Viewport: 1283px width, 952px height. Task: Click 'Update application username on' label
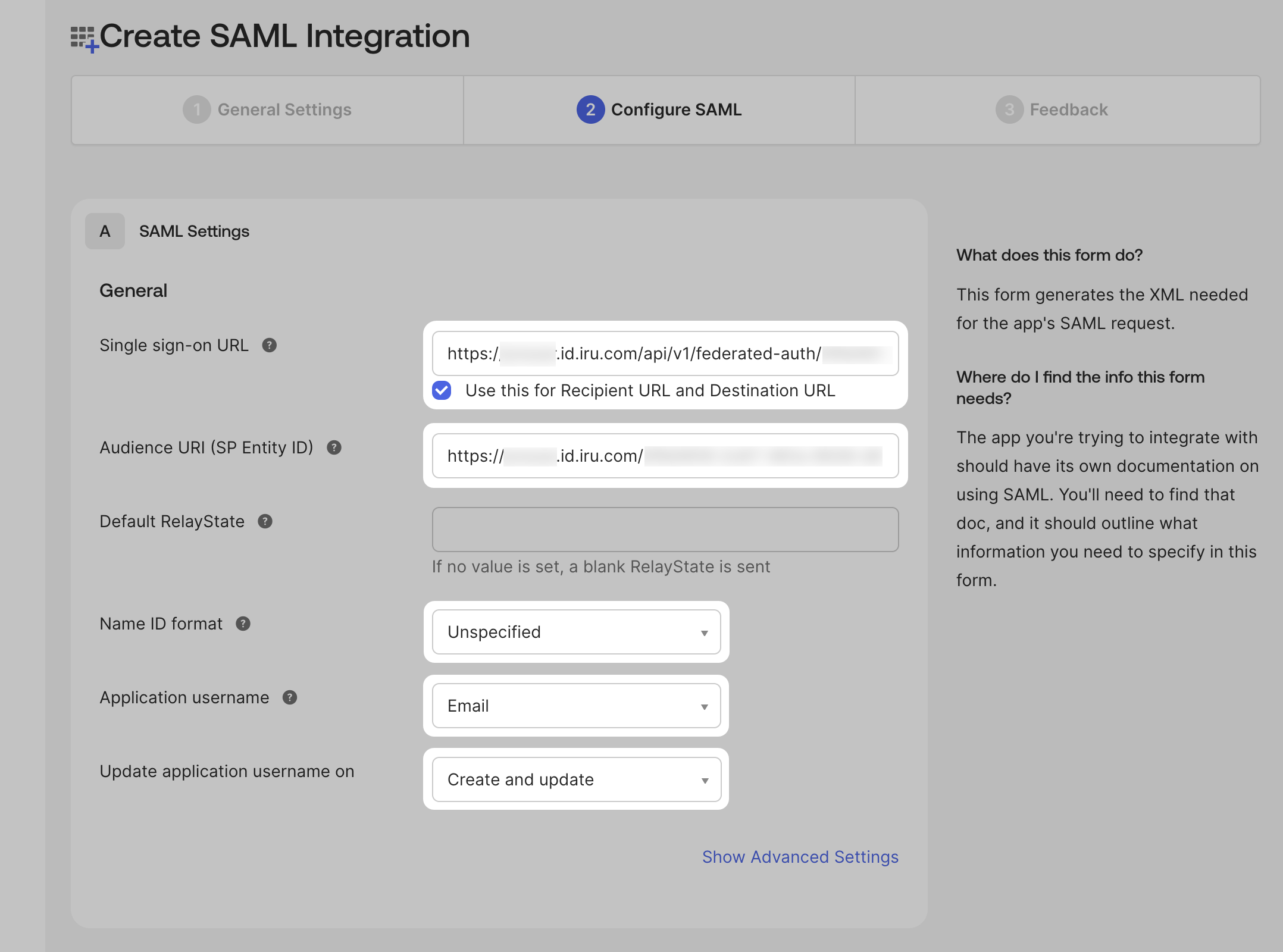pos(227,771)
